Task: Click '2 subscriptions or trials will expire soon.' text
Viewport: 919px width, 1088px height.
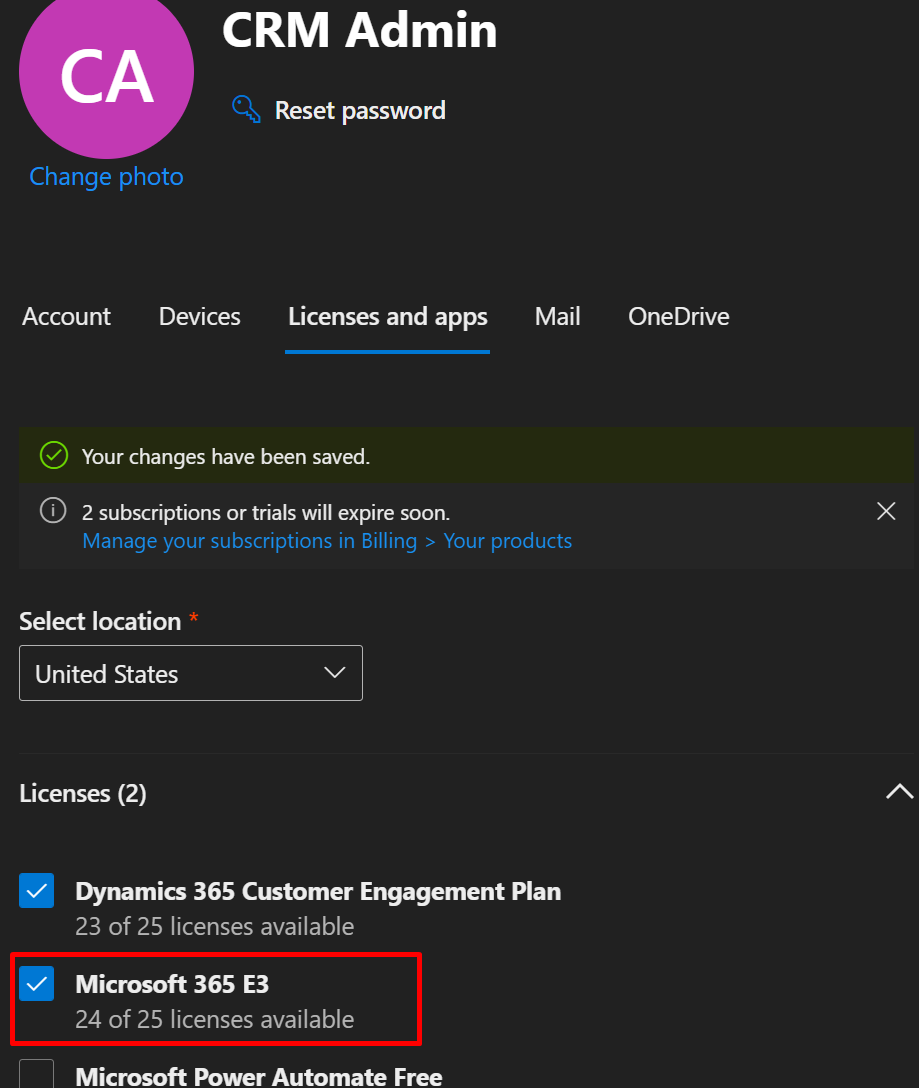Action: (266, 513)
